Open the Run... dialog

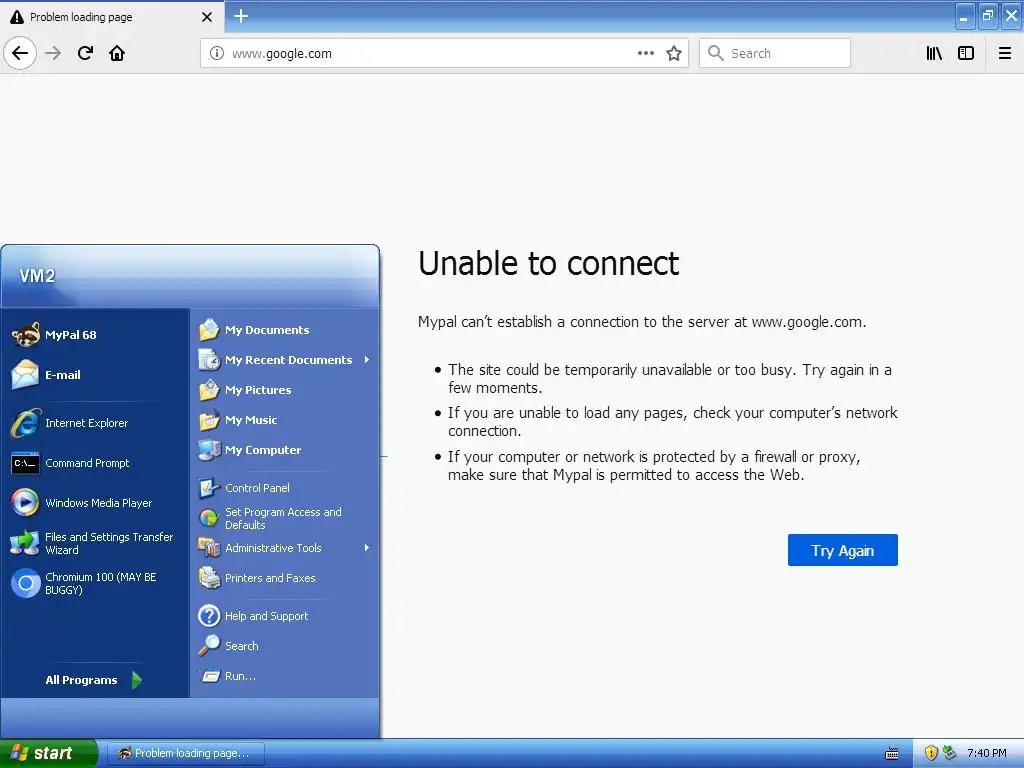coord(285,676)
